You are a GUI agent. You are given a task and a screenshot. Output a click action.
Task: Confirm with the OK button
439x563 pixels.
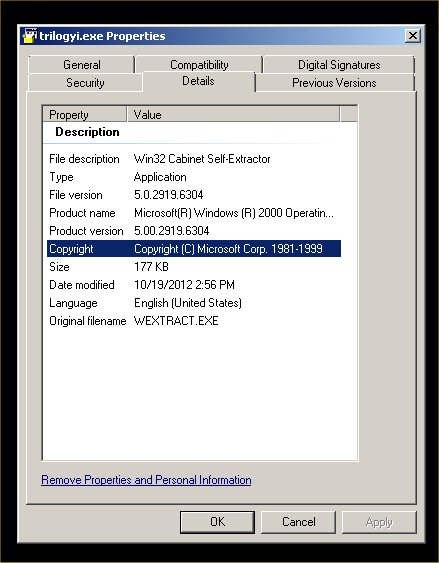[218, 522]
